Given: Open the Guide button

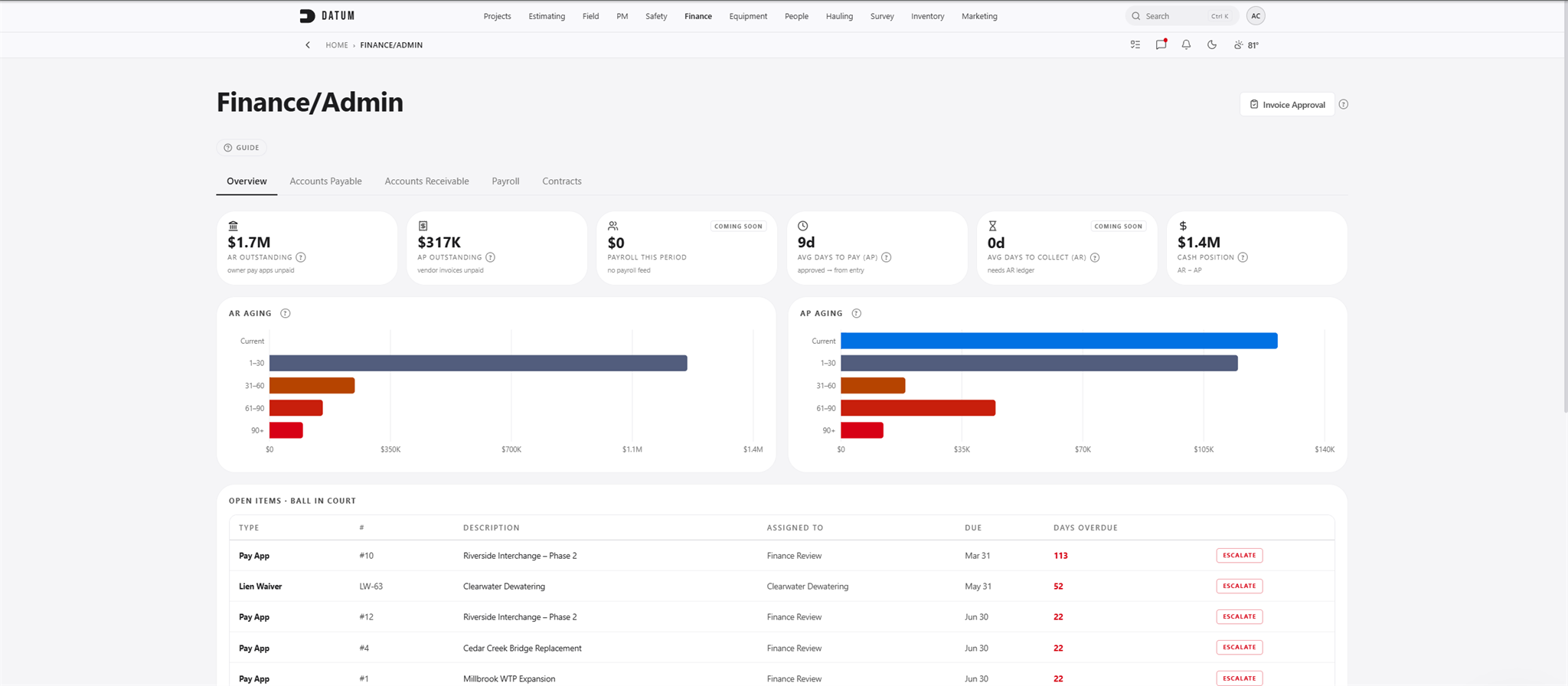Looking at the screenshot, I should (x=241, y=148).
